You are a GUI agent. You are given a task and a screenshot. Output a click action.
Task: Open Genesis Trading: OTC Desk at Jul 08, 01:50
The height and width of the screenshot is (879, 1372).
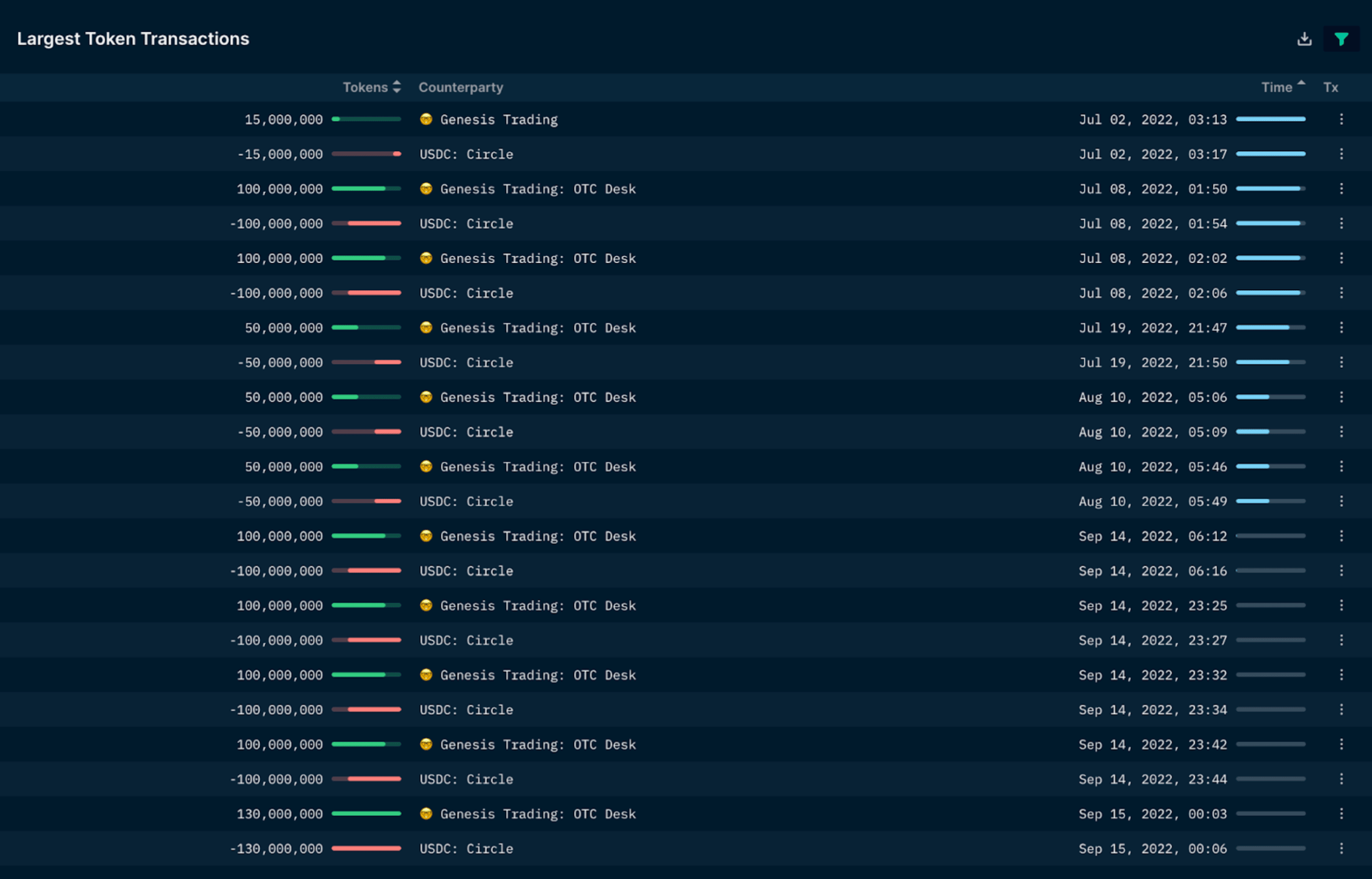[x=538, y=189]
